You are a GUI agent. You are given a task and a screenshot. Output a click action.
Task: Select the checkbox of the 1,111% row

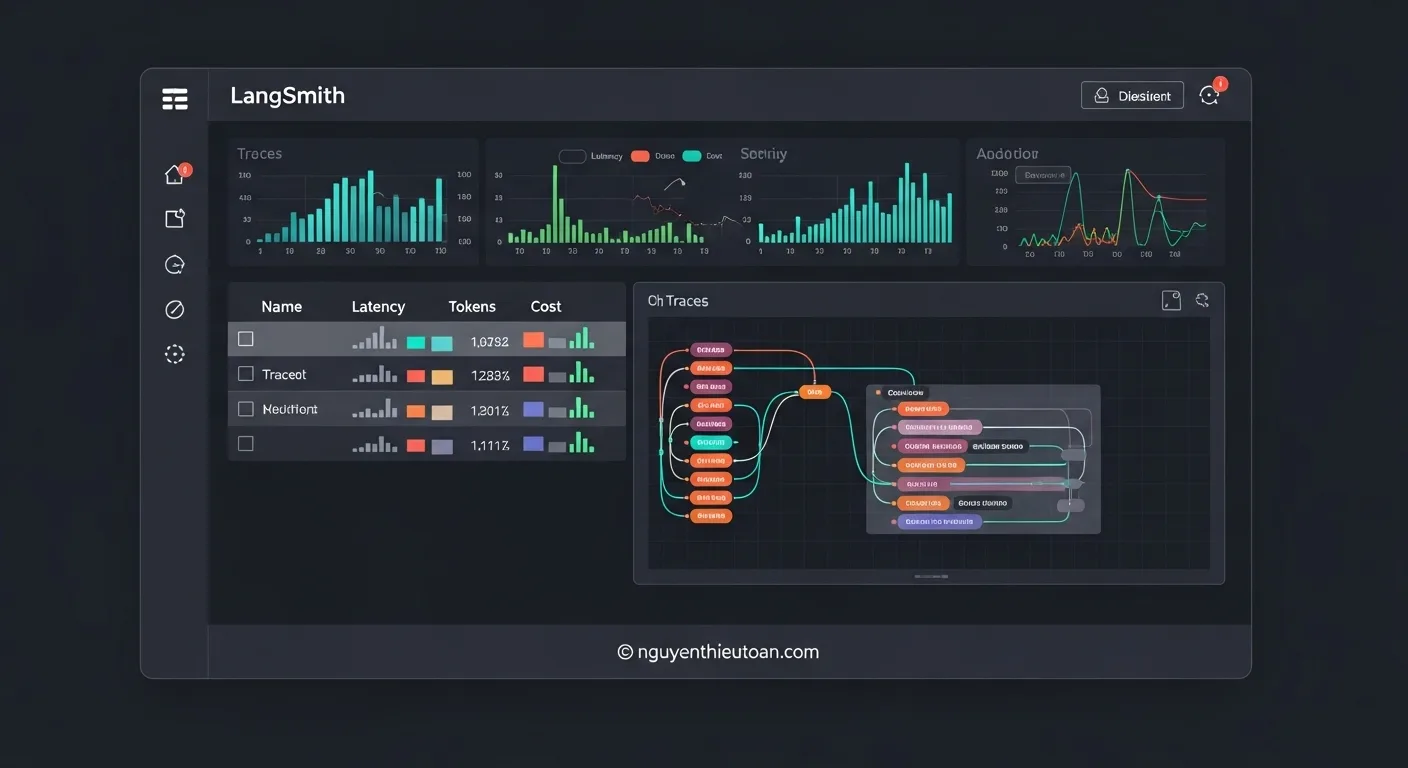coord(246,443)
